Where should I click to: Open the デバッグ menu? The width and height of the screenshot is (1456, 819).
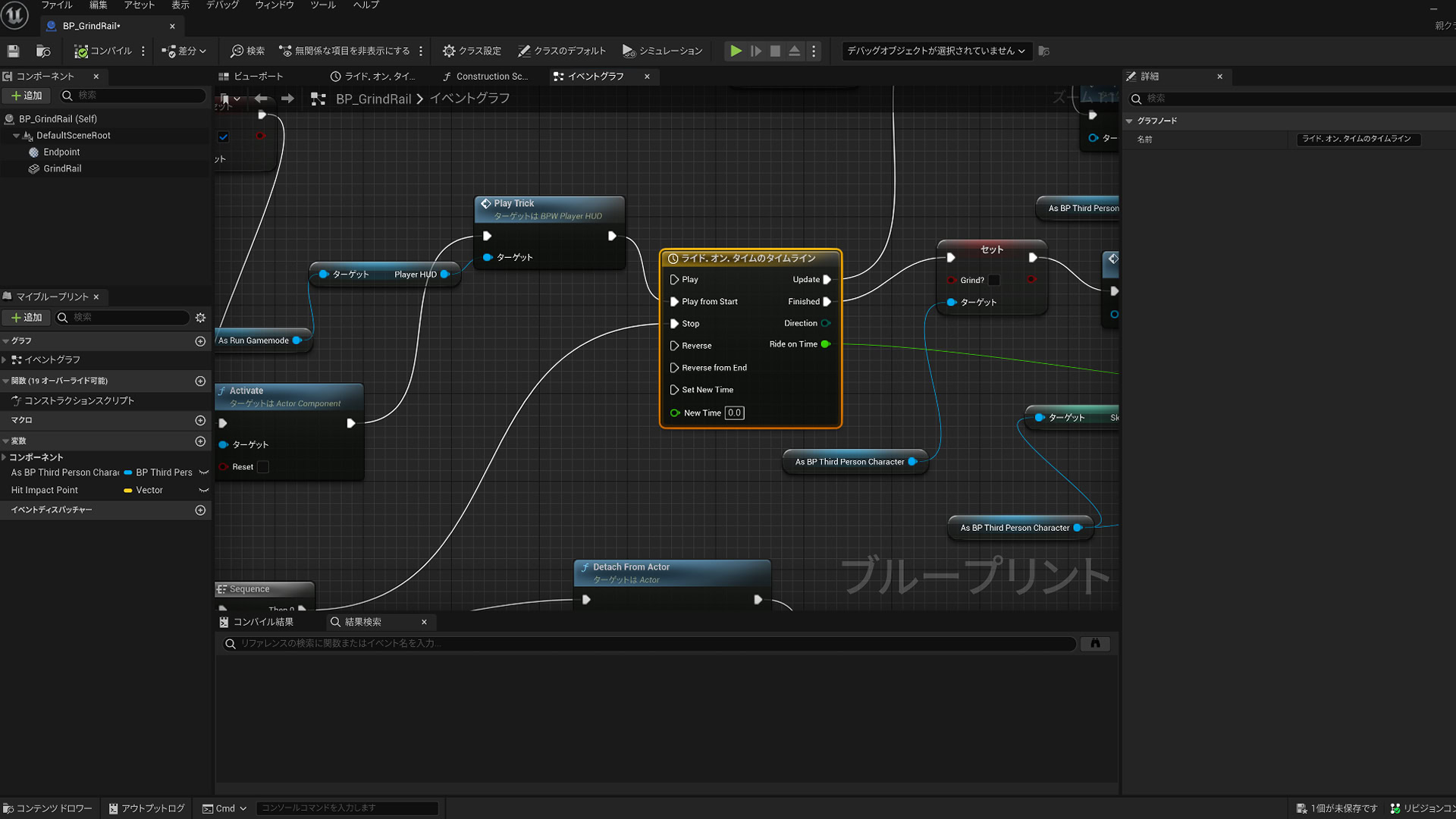pos(221,5)
